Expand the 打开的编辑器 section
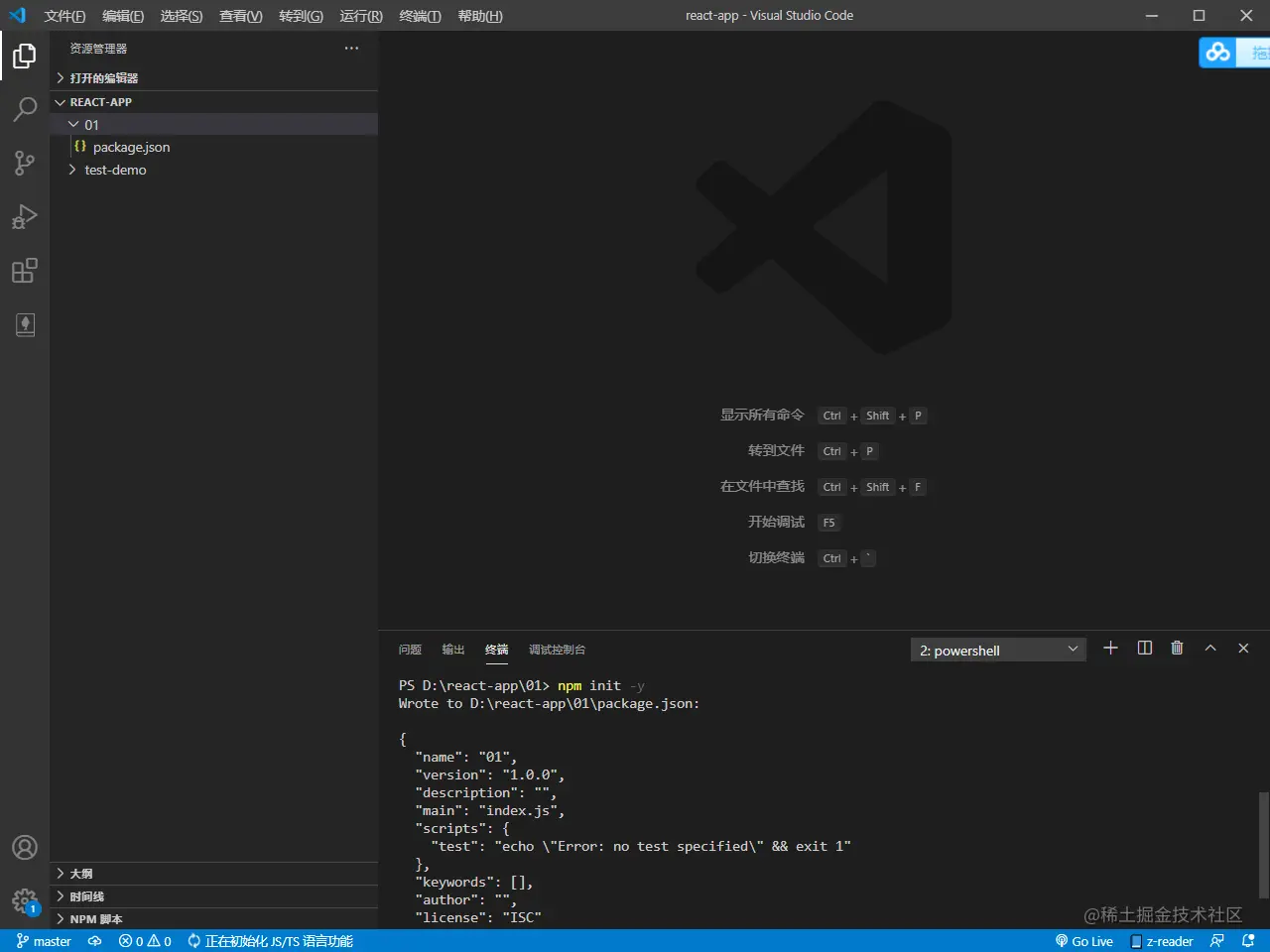The height and width of the screenshot is (952, 1270). pos(213,78)
